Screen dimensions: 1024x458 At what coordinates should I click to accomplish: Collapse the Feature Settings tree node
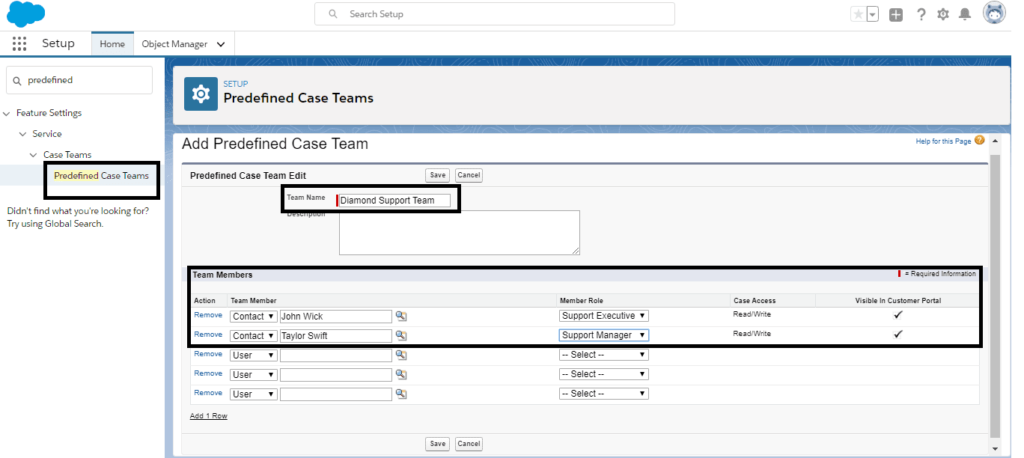pos(8,113)
